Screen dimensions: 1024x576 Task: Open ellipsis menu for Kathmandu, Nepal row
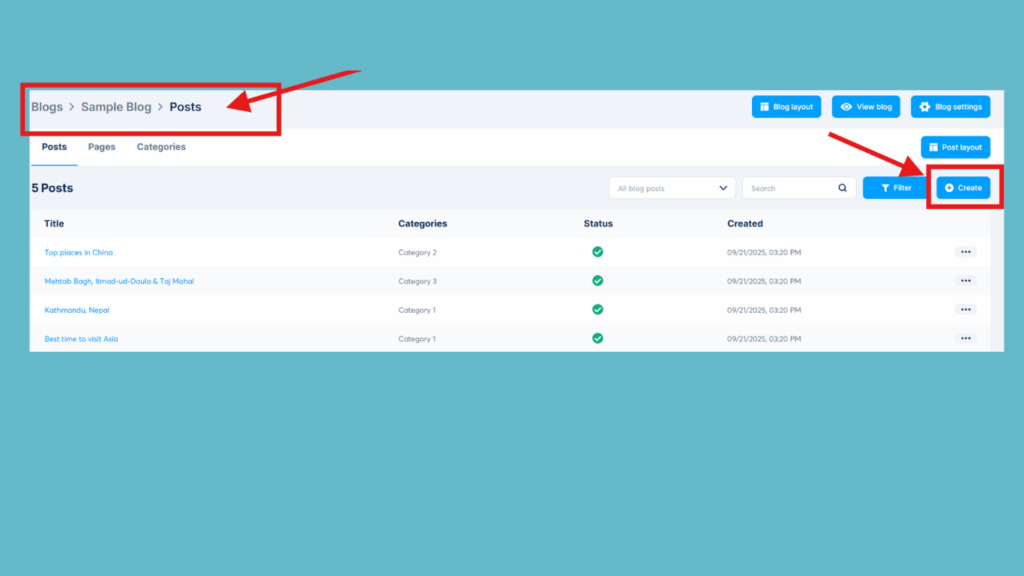[x=965, y=309]
